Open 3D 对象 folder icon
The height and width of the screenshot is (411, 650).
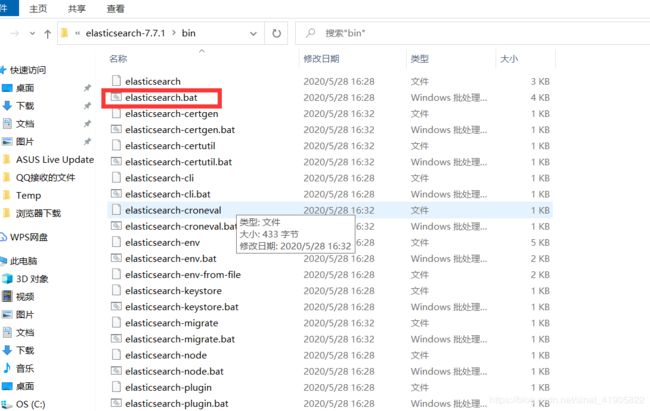coord(7,279)
